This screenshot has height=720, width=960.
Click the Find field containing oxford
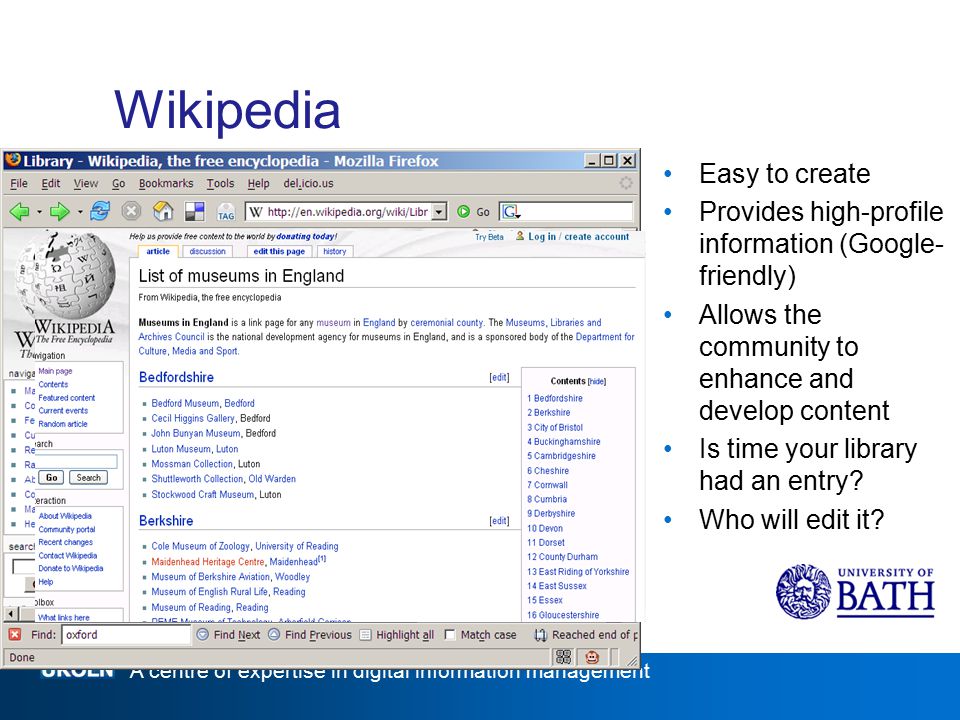click(x=126, y=635)
